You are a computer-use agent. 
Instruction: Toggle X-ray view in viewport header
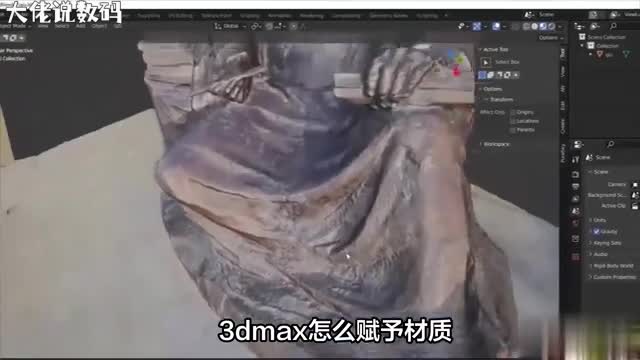pyautogui.click(x=515, y=26)
